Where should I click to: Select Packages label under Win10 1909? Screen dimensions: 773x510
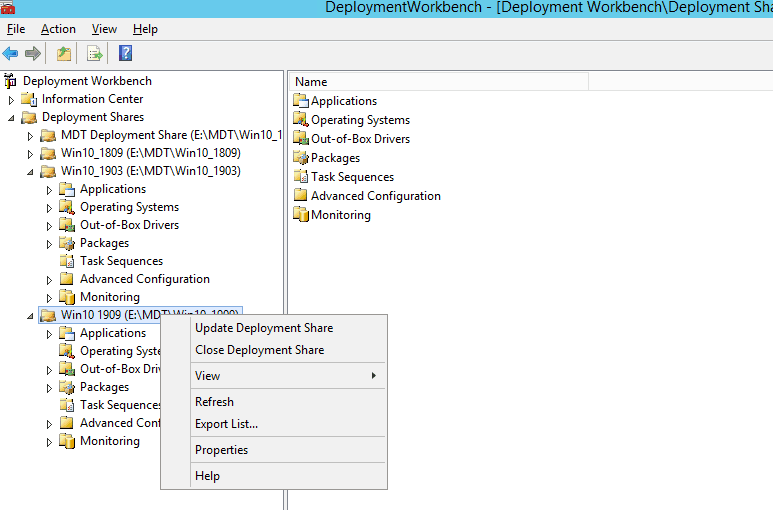click(105, 387)
